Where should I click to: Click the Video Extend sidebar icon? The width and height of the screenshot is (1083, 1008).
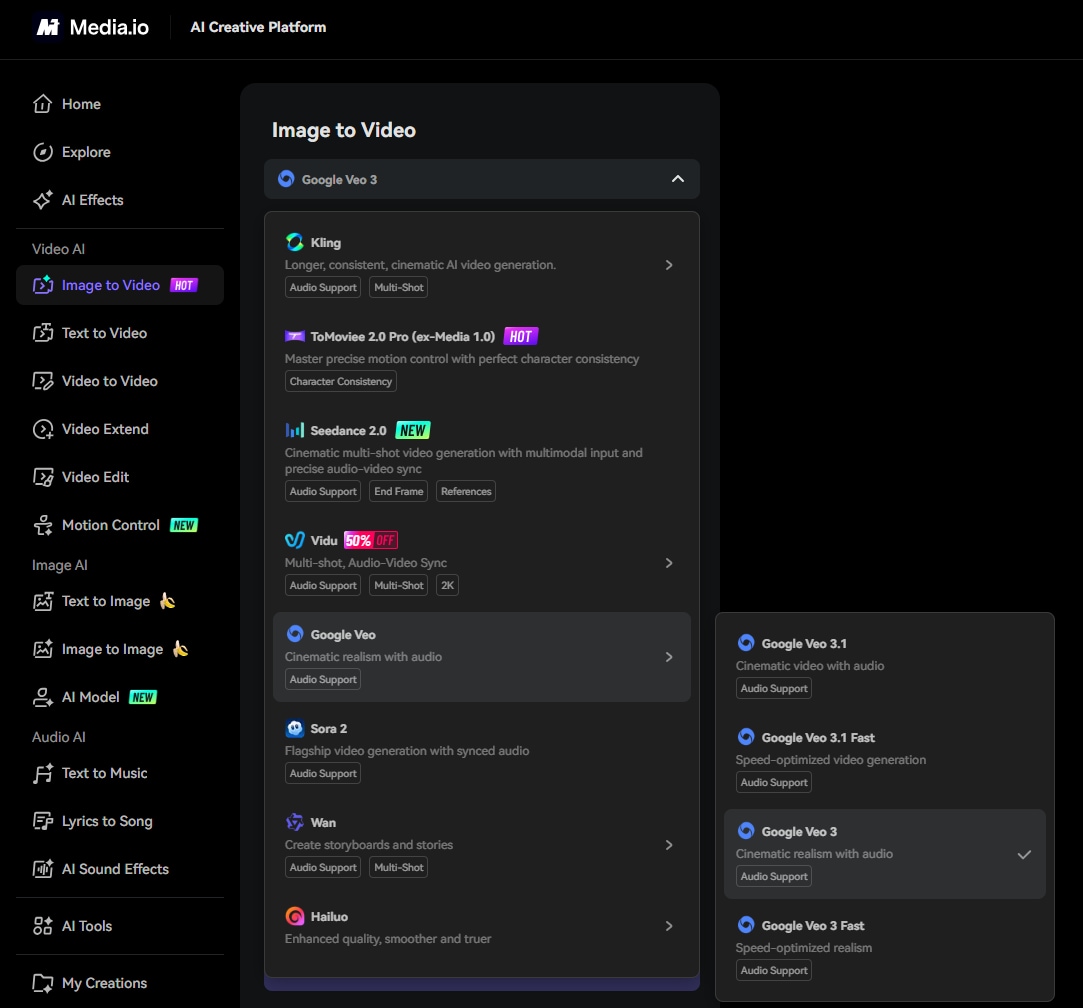(43, 429)
